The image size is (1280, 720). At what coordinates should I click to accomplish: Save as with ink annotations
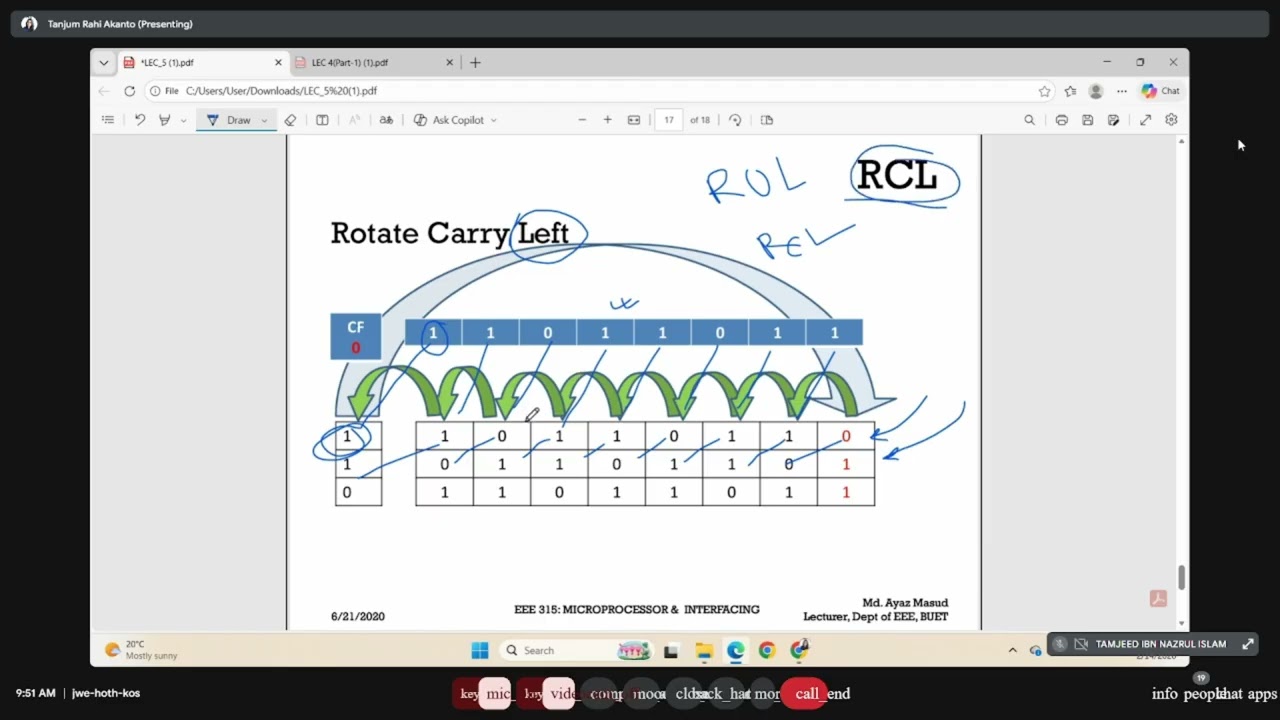tap(1113, 120)
